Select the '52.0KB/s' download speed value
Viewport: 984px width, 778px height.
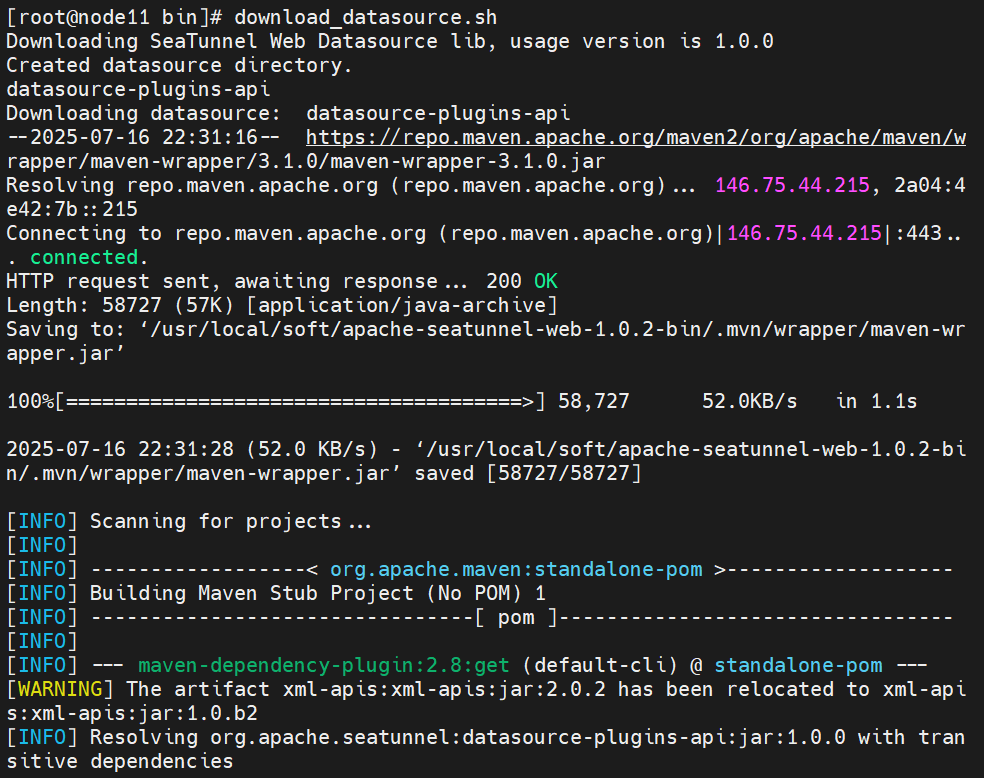point(749,402)
